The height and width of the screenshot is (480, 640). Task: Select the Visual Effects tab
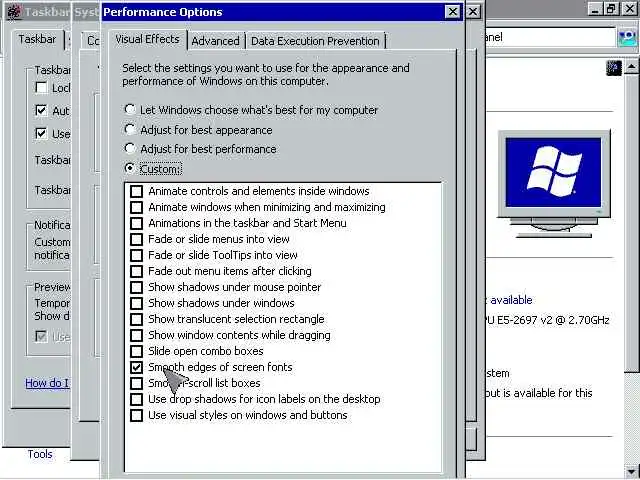(147, 39)
